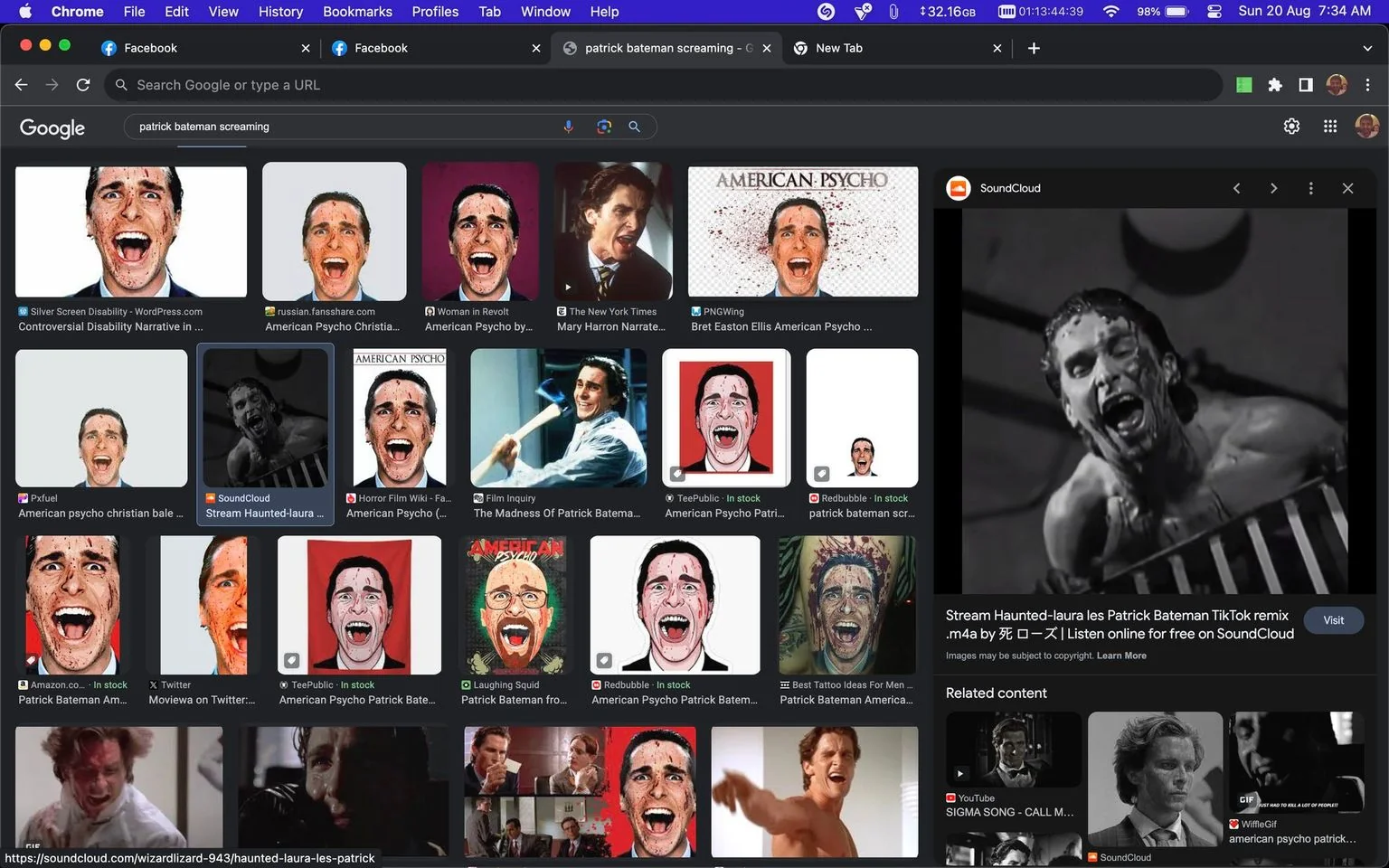Show previous image in preview panel
This screenshot has width=1389, height=868.
coord(1236,188)
